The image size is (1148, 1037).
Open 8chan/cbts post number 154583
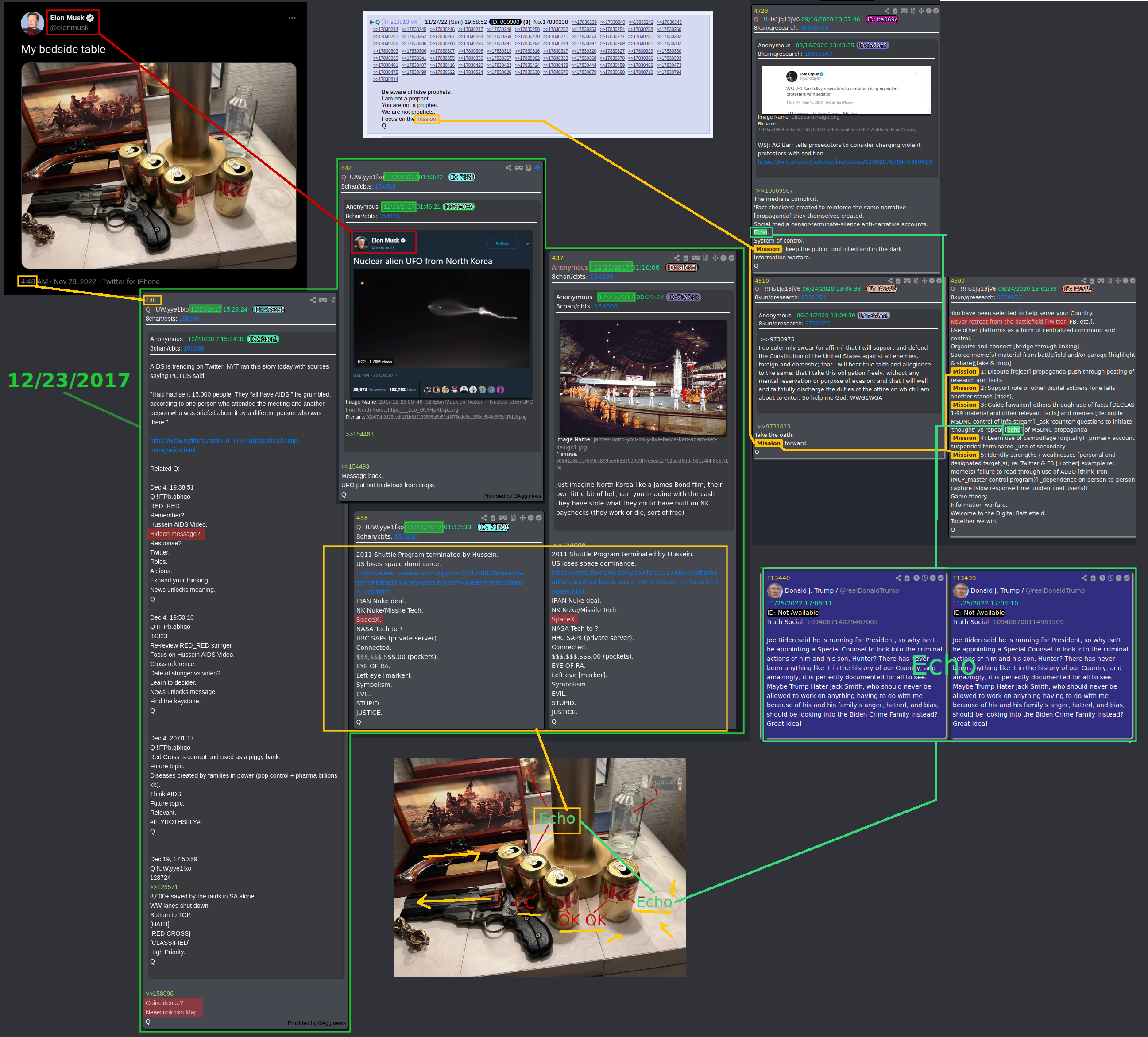click(x=385, y=187)
